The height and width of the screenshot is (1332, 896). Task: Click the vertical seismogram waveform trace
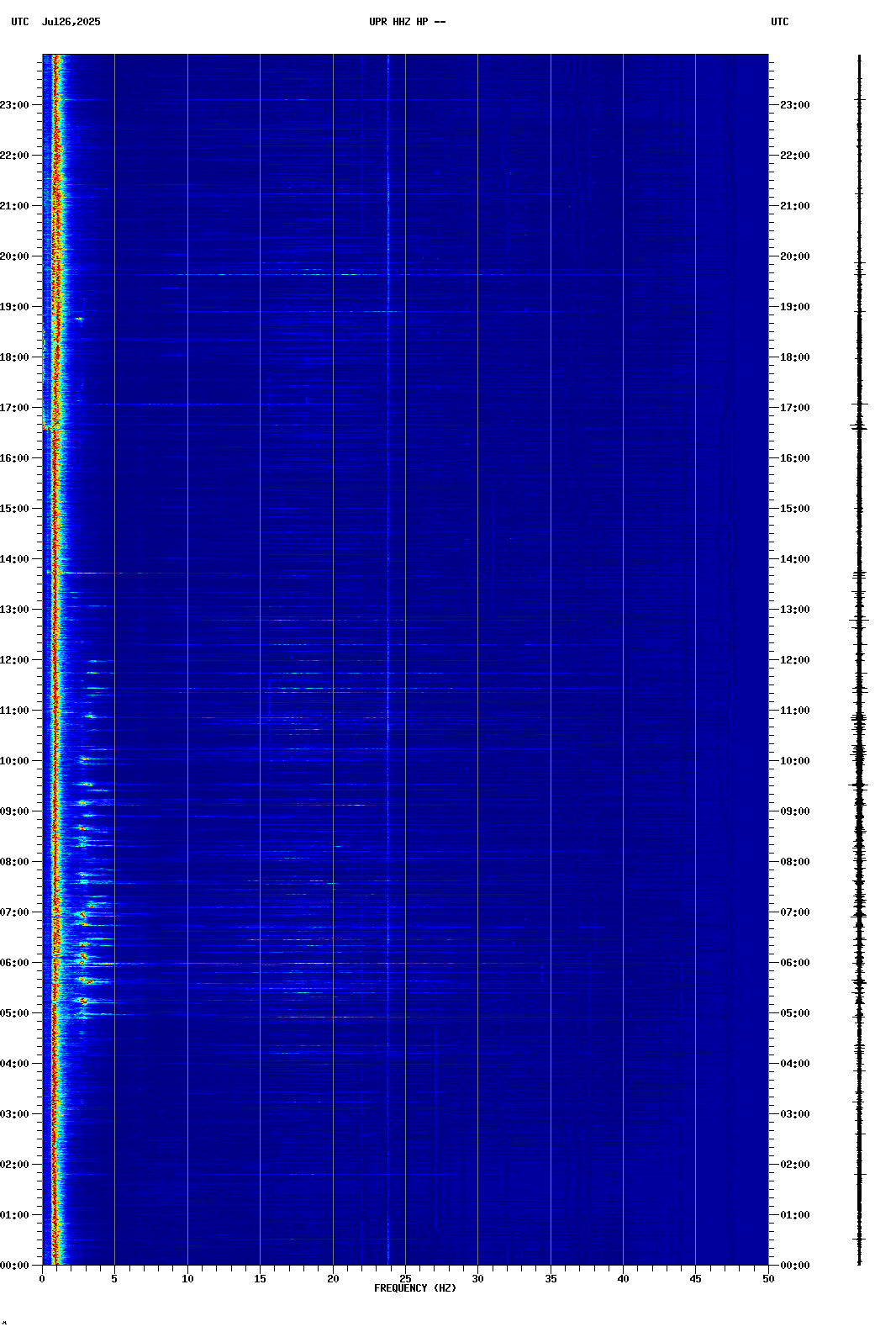tap(859, 660)
